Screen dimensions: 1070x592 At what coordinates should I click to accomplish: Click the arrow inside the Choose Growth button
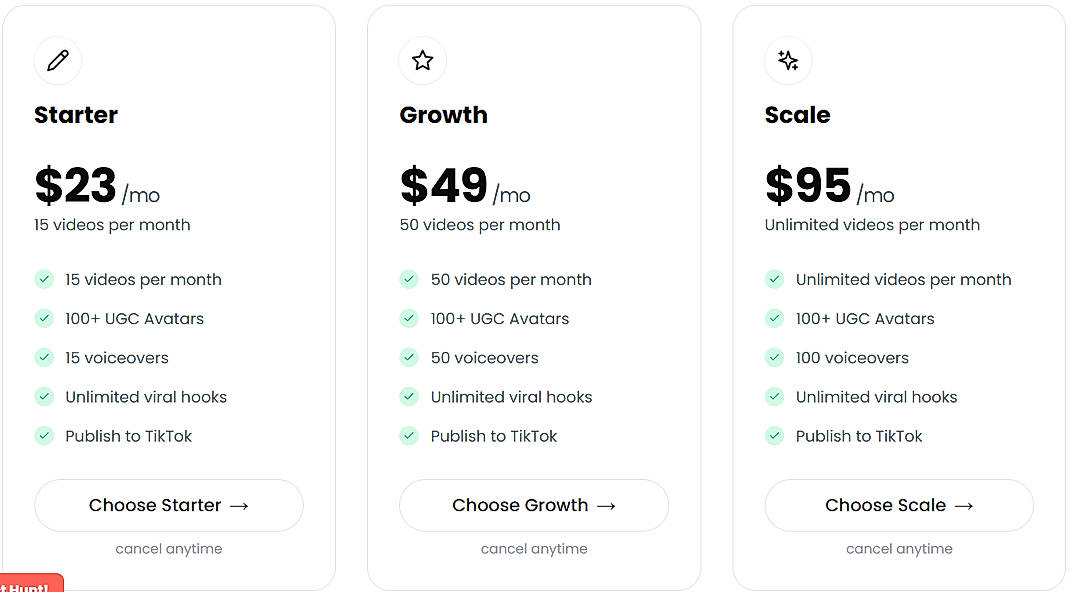[604, 505]
